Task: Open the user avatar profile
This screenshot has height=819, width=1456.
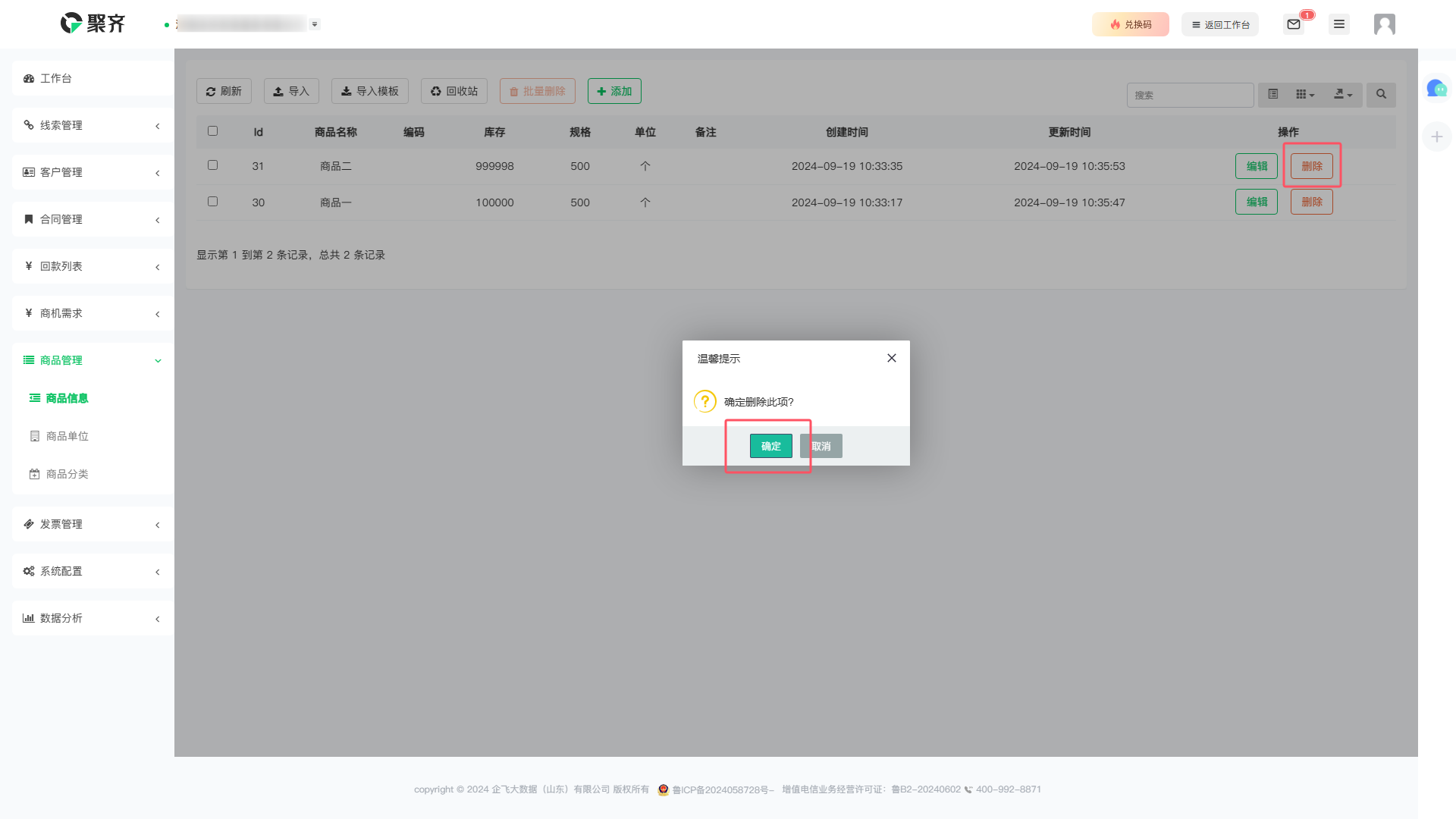Action: 1385,24
